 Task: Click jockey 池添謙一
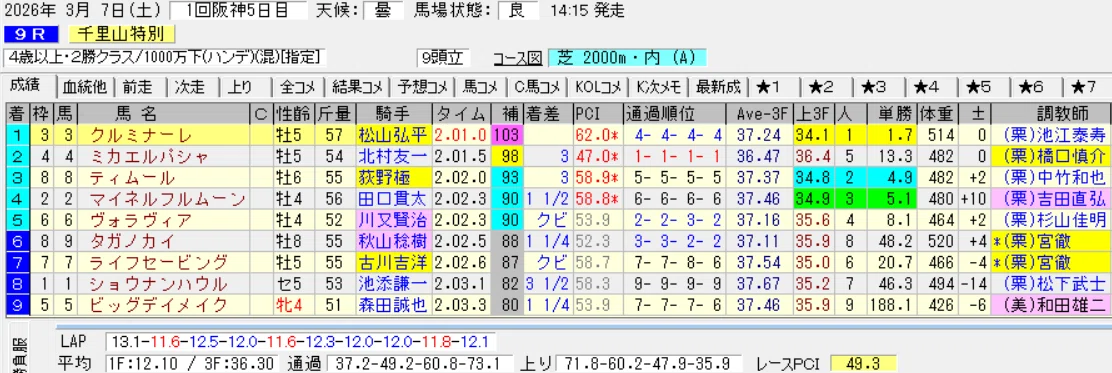(x=394, y=284)
